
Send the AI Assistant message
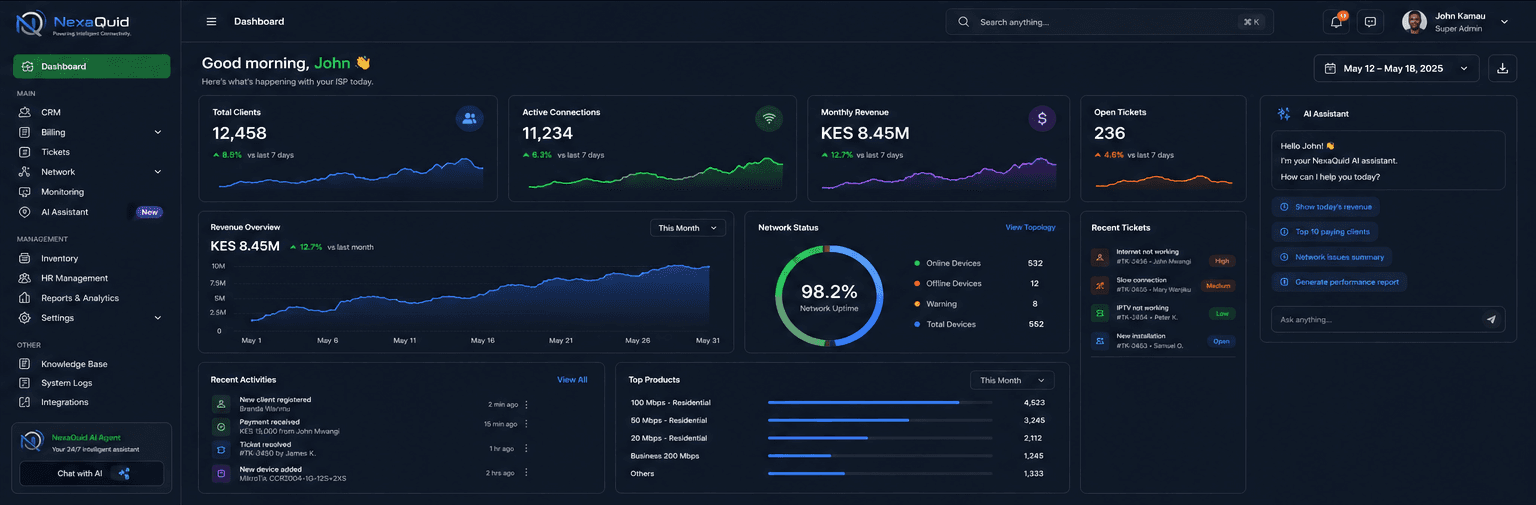point(1491,320)
